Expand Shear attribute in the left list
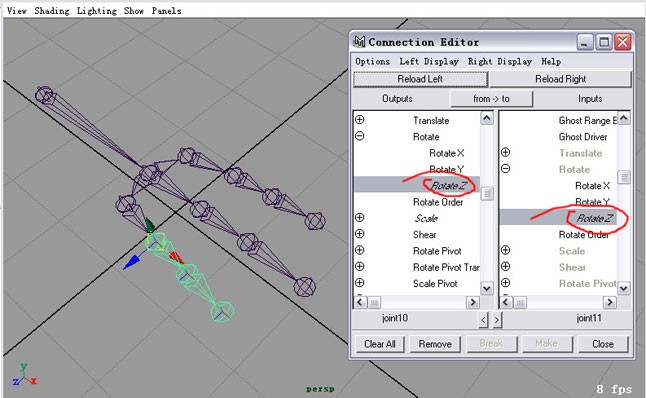Screen dimensions: 646x398 [360, 234]
